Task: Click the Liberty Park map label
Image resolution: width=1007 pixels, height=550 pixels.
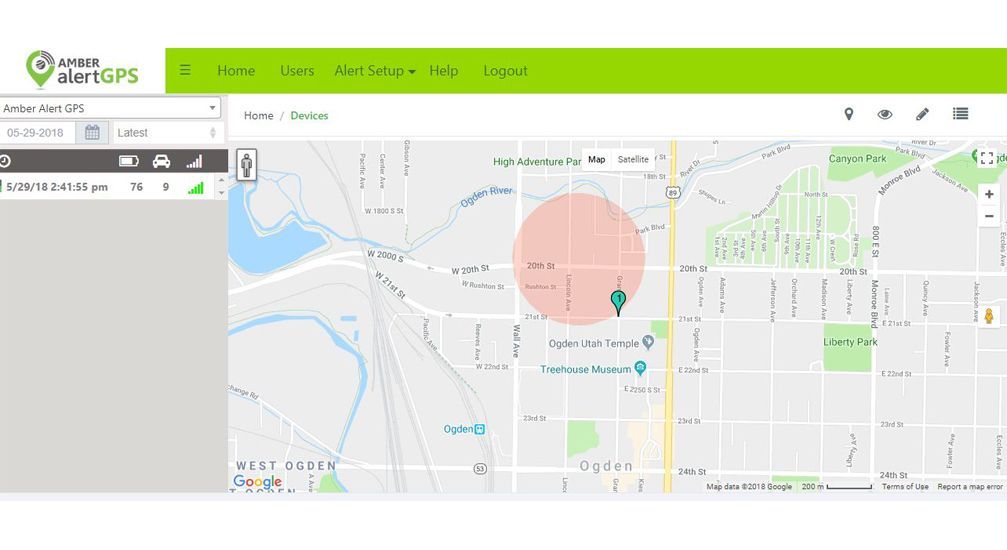Action: click(850, 342)
